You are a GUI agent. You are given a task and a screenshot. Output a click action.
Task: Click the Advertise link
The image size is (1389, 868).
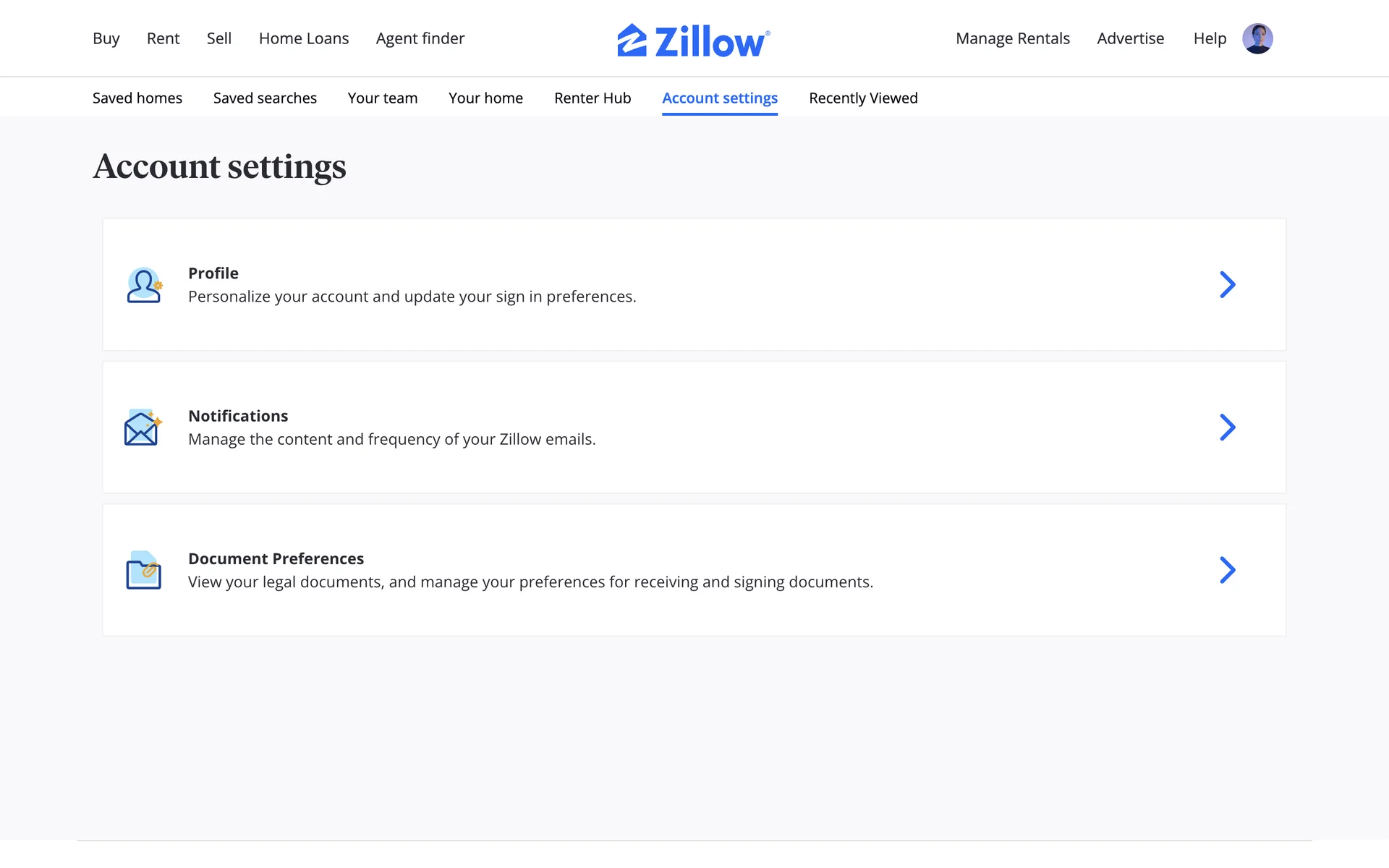1130,39
